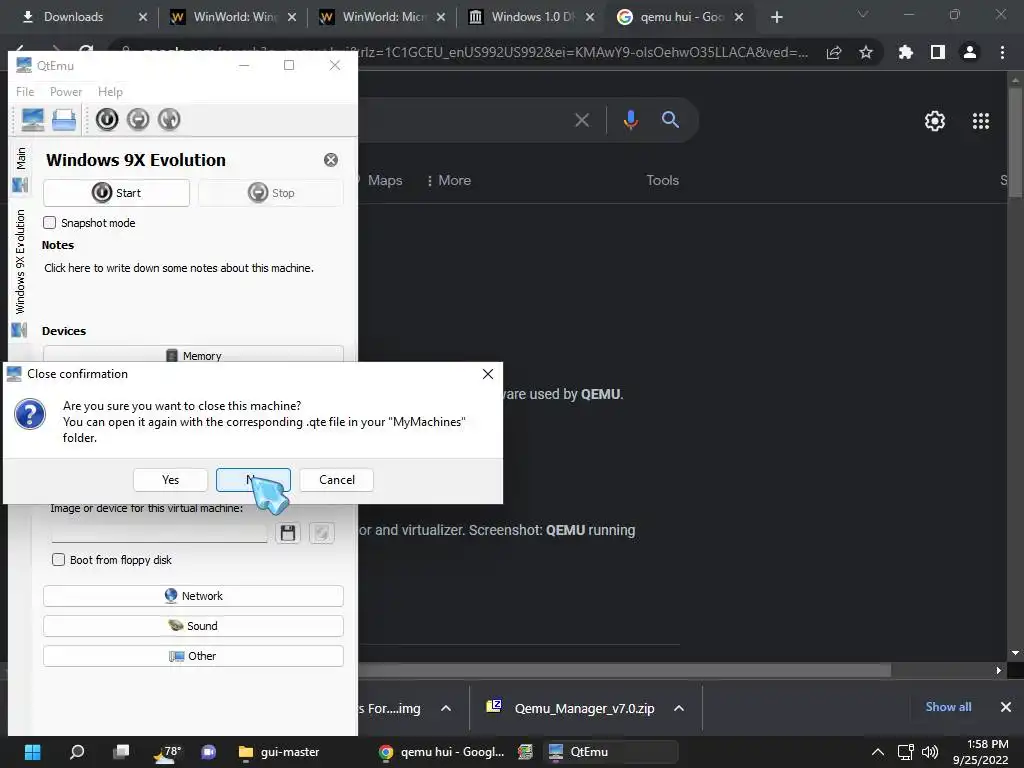
Task: Click the Stop machine button
Action: click(x=270, y=193)
